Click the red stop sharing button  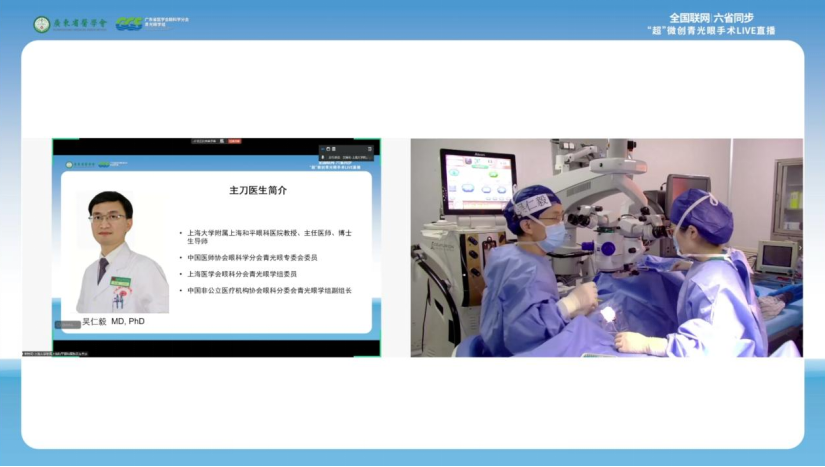coord(234,141)
